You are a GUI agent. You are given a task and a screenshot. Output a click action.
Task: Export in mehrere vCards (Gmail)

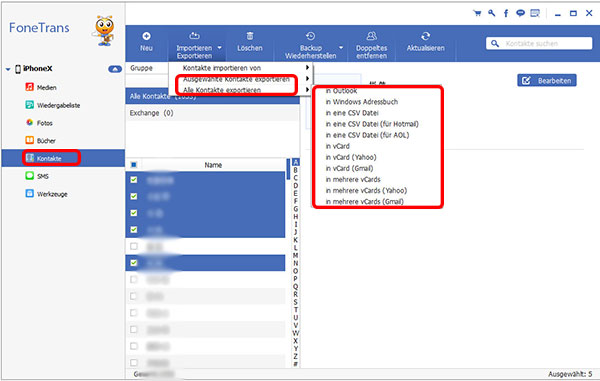[365, 201]
